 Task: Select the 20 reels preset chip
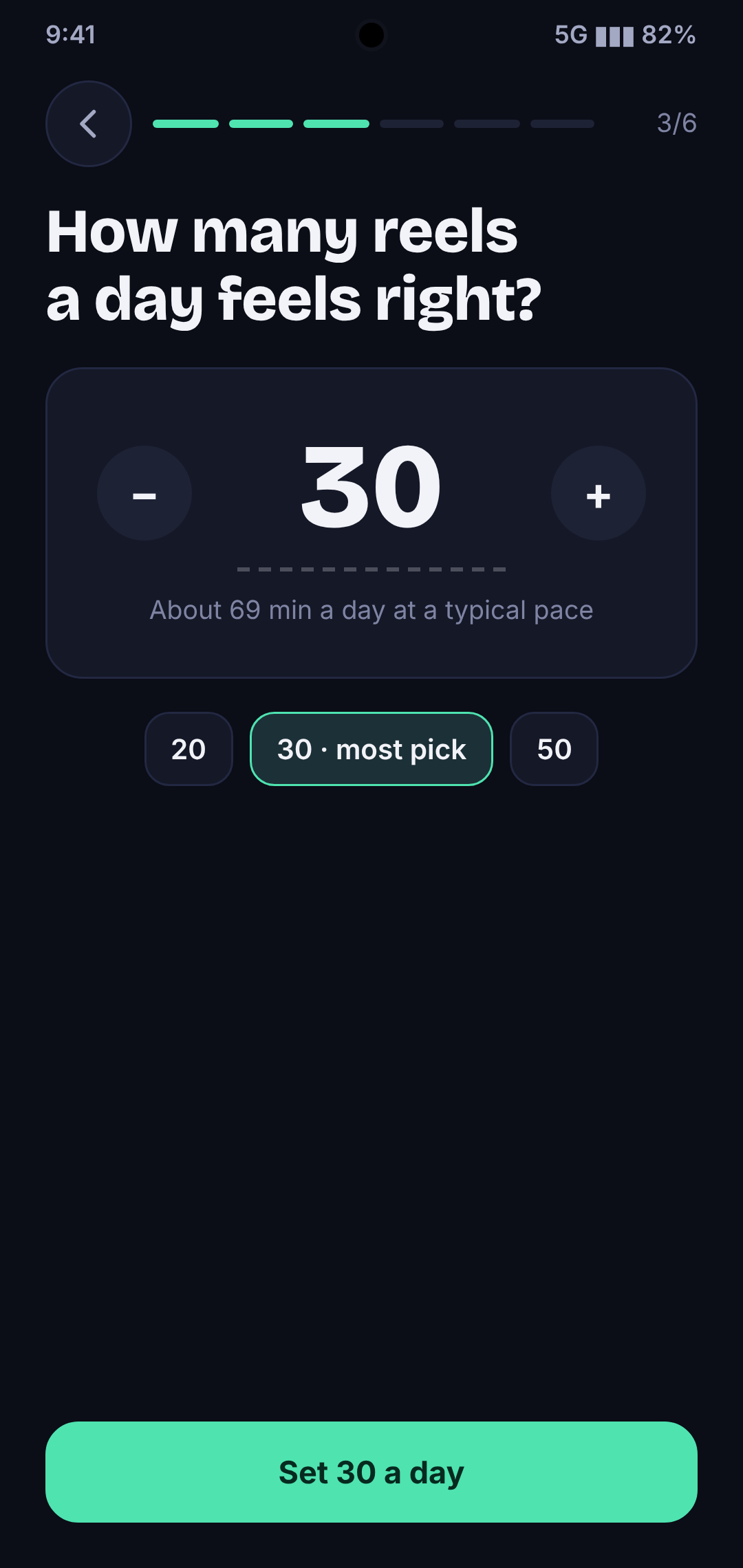[189, 749]
